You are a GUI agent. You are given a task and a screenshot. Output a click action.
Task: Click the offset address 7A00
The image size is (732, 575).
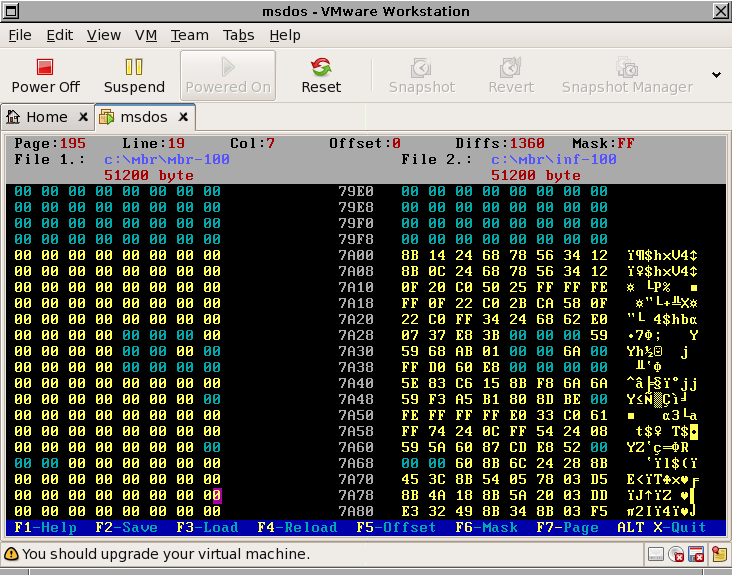click(356, 256)
